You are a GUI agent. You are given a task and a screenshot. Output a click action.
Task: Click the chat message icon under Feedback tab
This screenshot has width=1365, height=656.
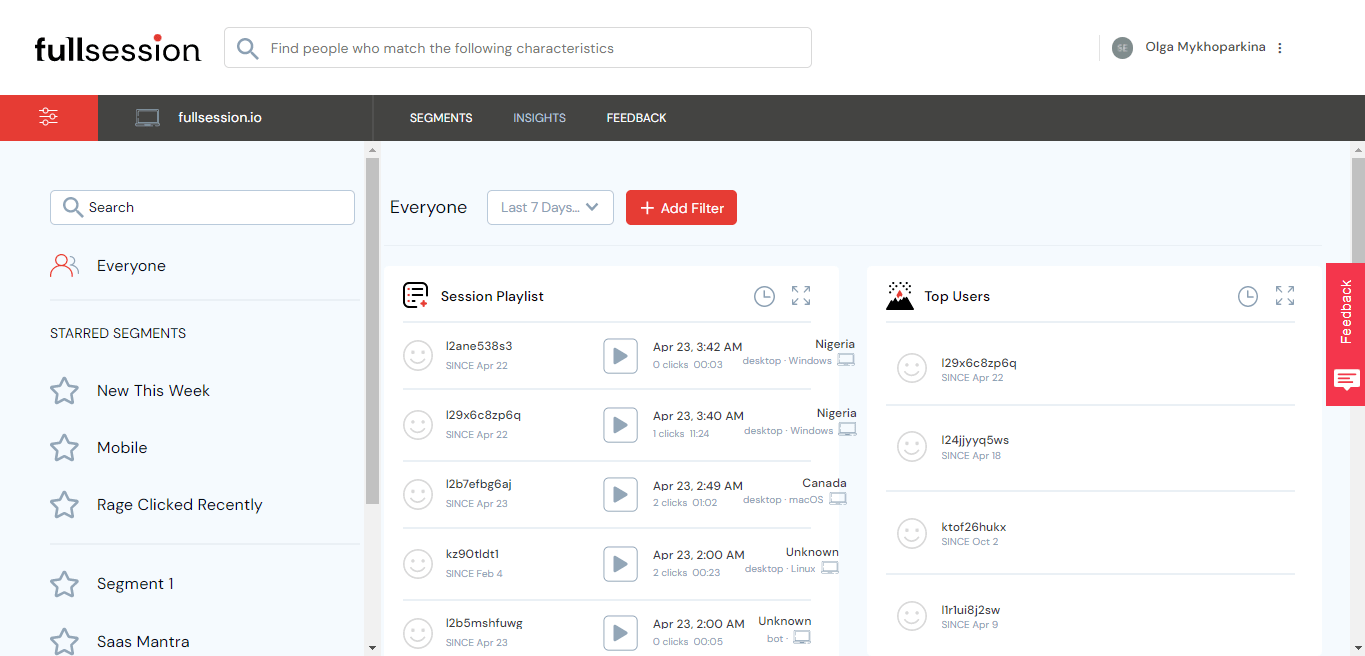click(x=1346, y=379)
